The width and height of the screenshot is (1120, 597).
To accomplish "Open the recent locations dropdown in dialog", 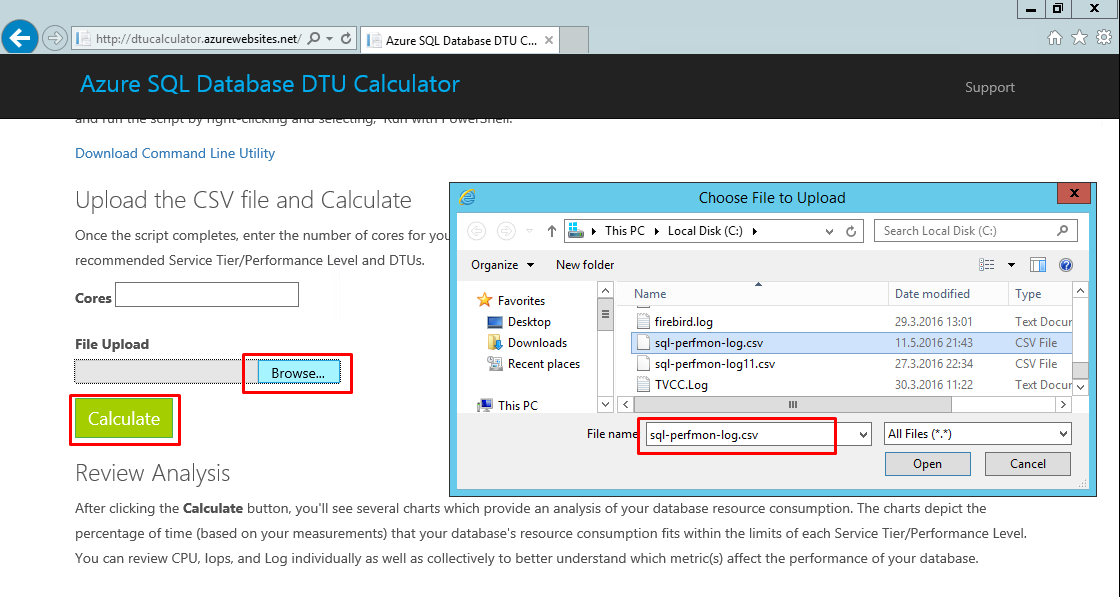I will point(529,231).
